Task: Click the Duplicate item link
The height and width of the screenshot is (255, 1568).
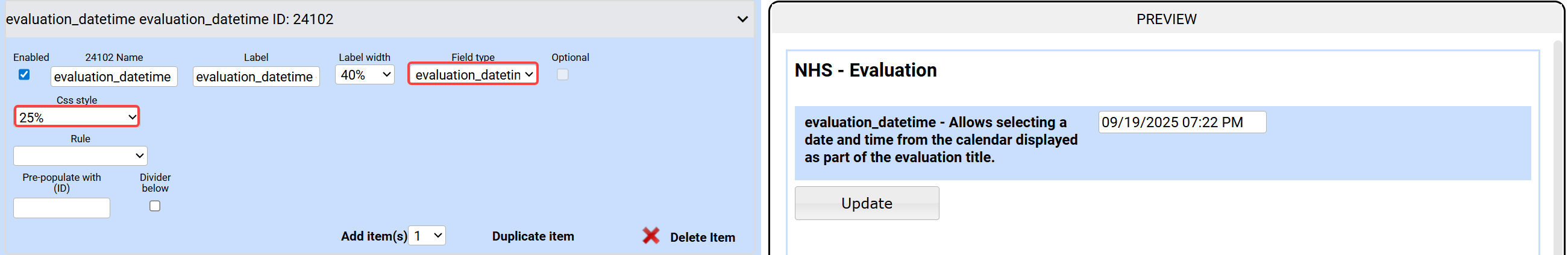Action: 533,237
